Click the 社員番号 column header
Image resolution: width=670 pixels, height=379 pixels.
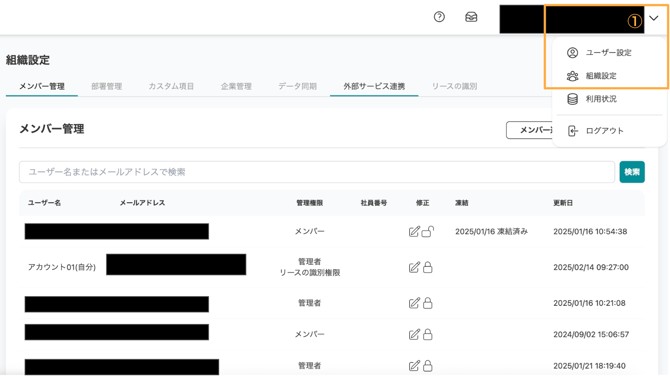point(374,203)
